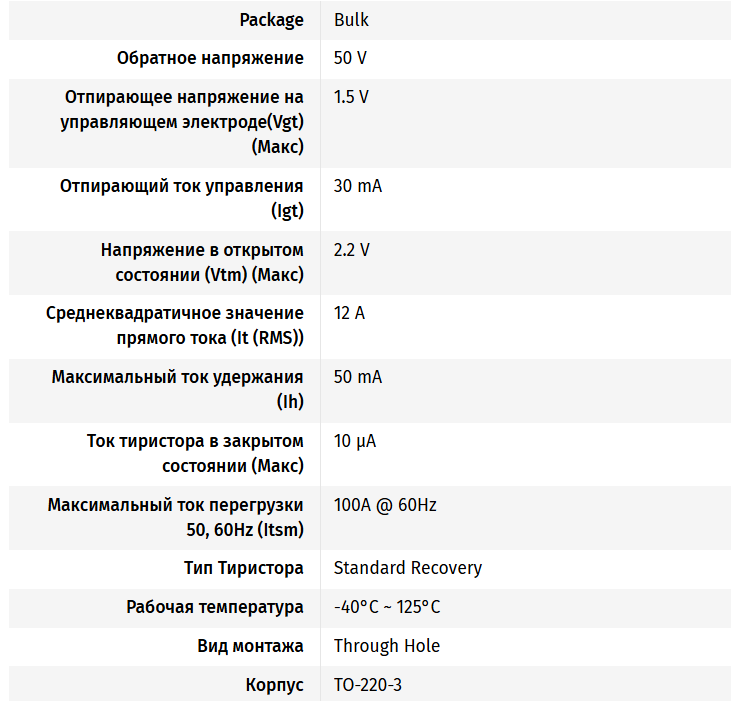Viewport: 731px width, 701px height.
Task: Click the 100A @ 60Hz value
Action: tap(385, 505)
